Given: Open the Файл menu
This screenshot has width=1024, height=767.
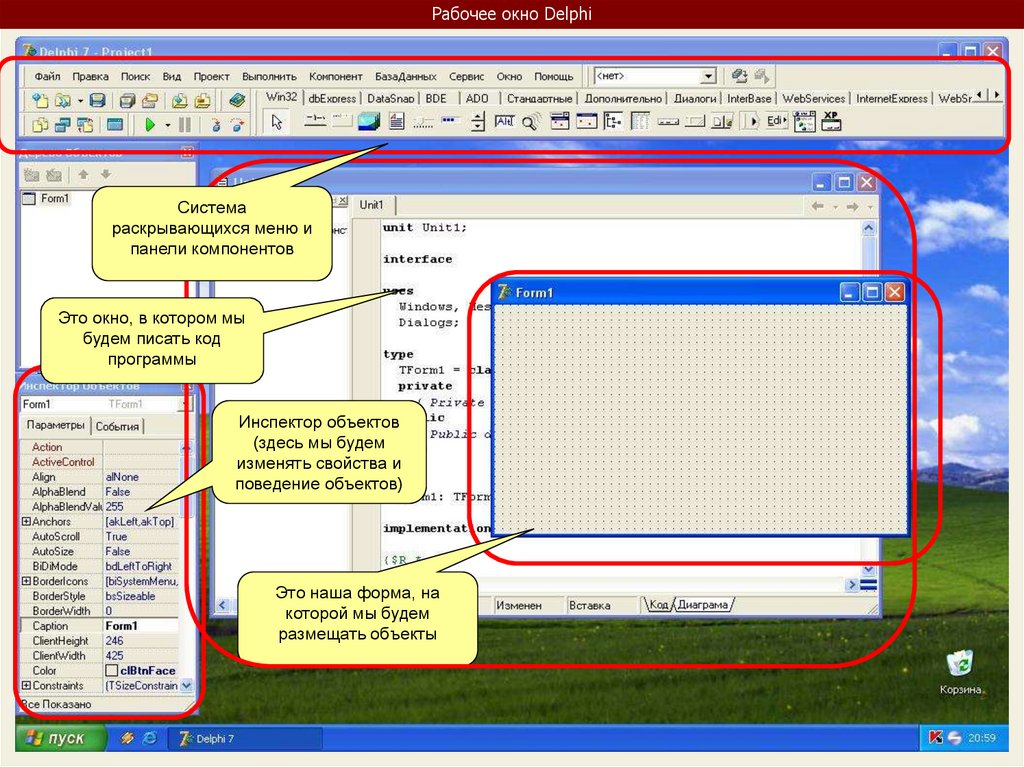Looking at the screenshot, I should [47, 76].
